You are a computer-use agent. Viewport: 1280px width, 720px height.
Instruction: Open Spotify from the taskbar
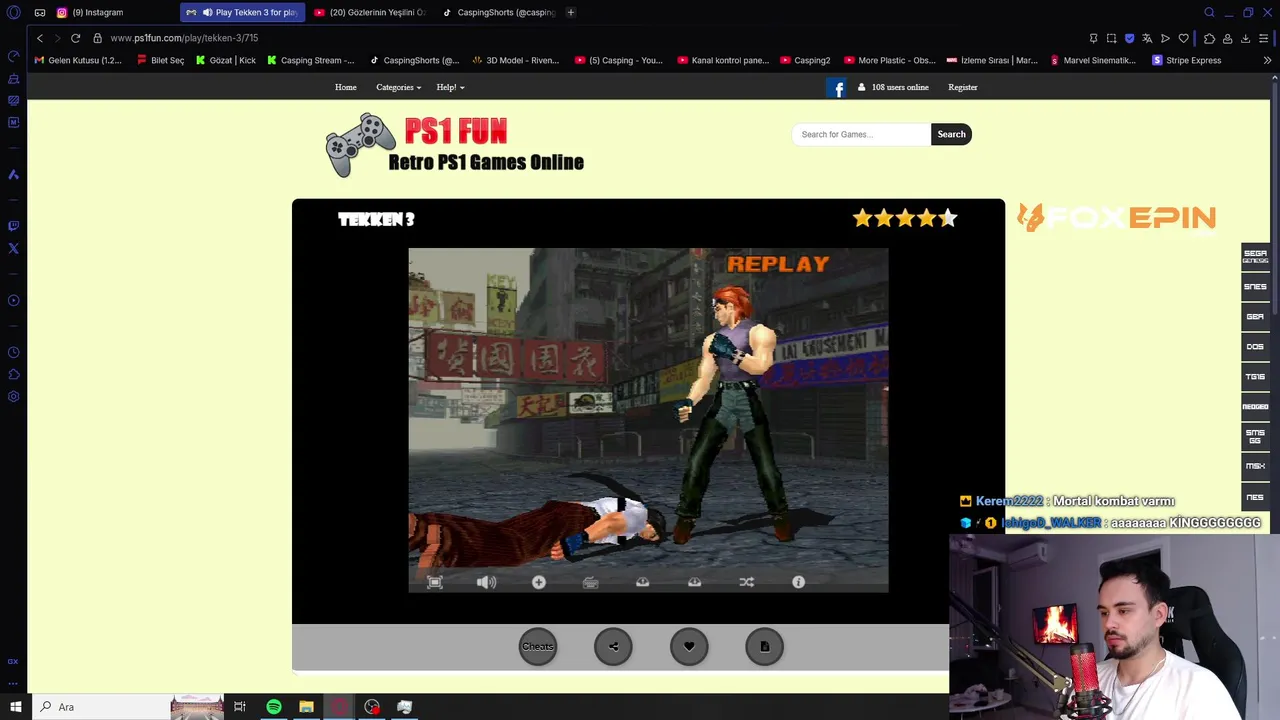click(273, 707)
